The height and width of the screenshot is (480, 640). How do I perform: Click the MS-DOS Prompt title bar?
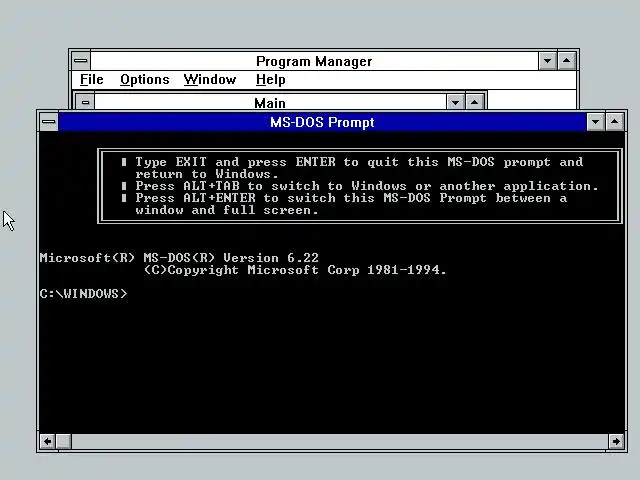pyautogui.click(x=322, y=122)
